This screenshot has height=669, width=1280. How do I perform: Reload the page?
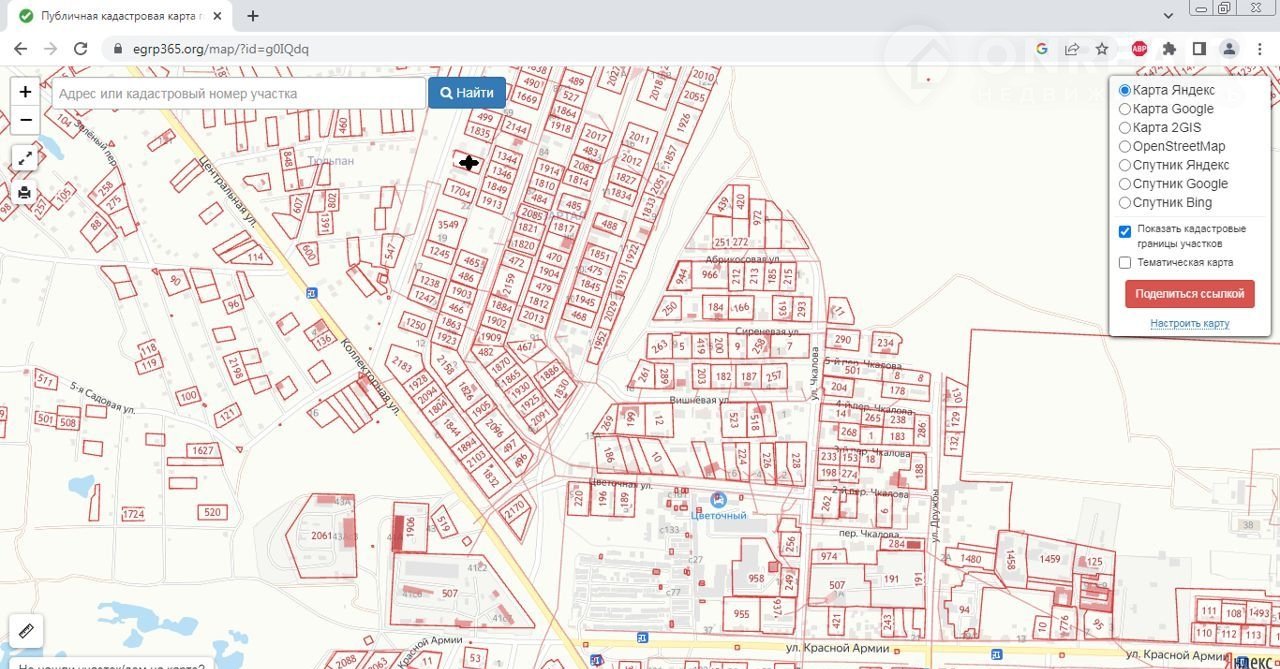click(x=81, y=49)
